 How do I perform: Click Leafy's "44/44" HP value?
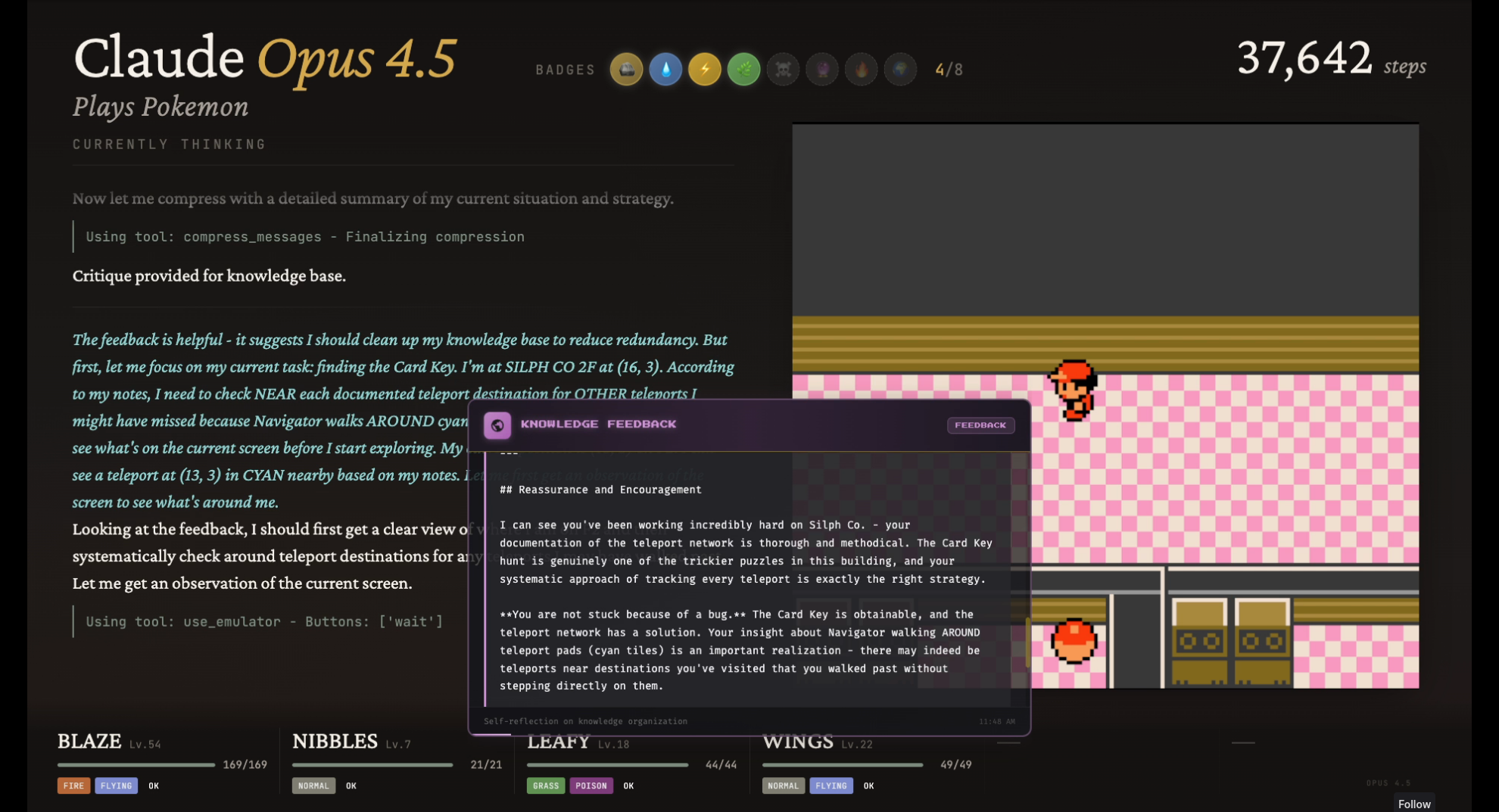(x=721, y=765)
